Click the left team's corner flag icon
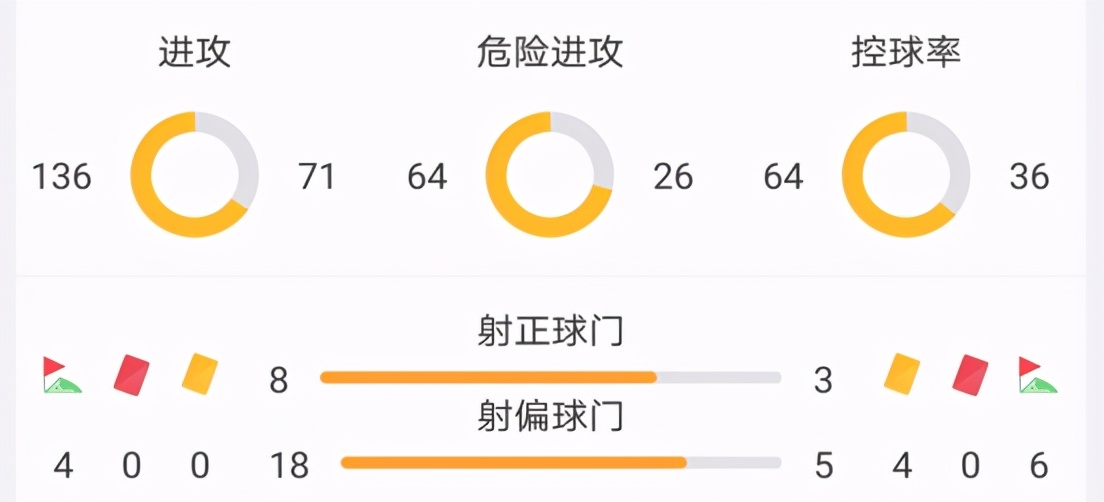Image resolution: width=1104 pixels, height=502 pixels. [62, 375]
